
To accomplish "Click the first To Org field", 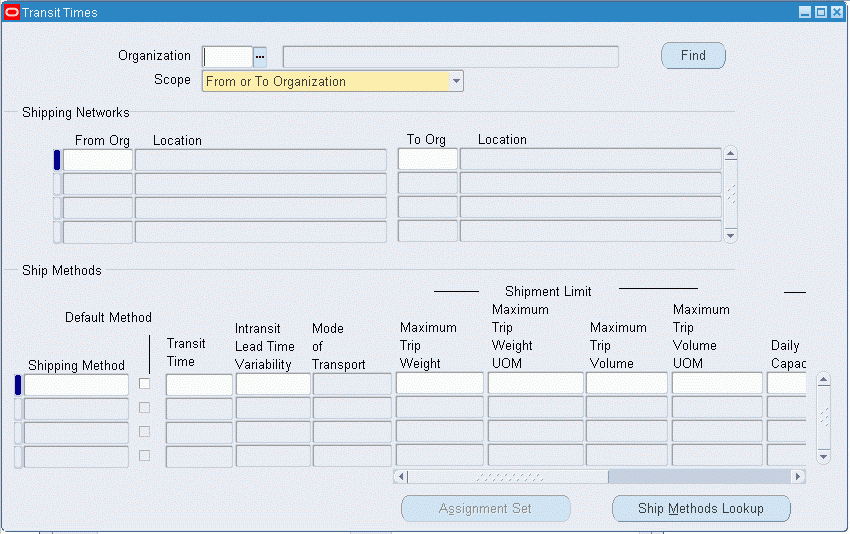I will point(428,159).
